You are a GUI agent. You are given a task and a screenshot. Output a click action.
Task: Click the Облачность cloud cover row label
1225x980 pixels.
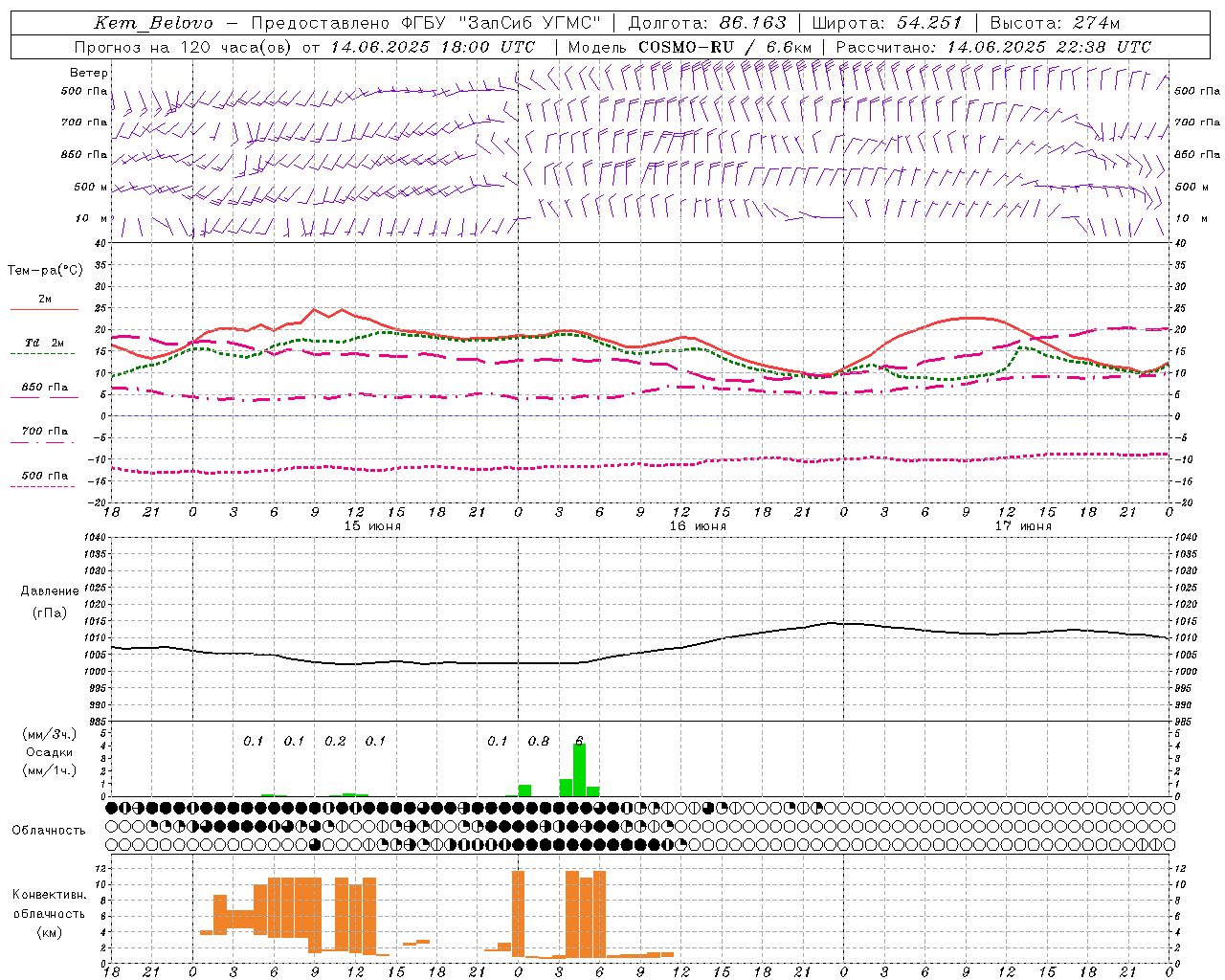[49, 831]
